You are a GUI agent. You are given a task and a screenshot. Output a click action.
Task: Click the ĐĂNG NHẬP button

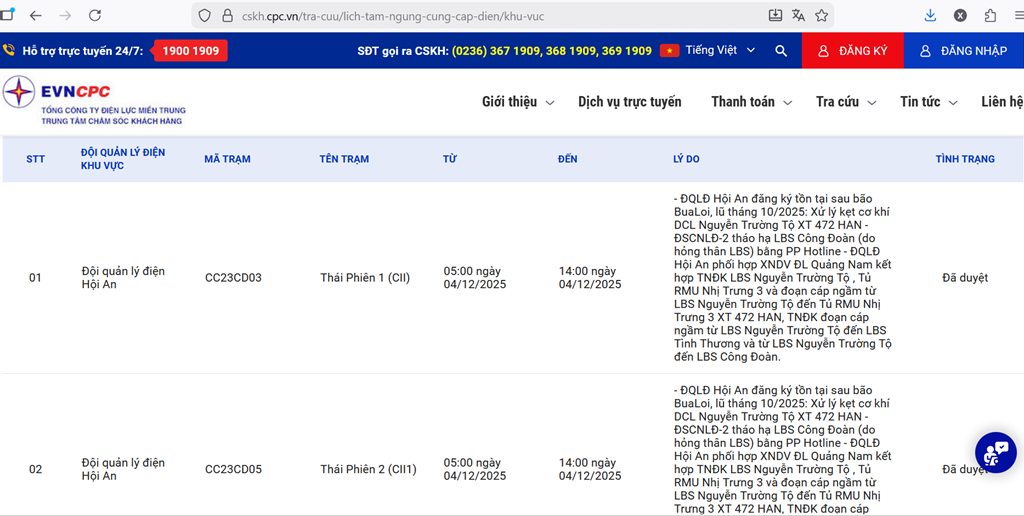coord(963,51)
